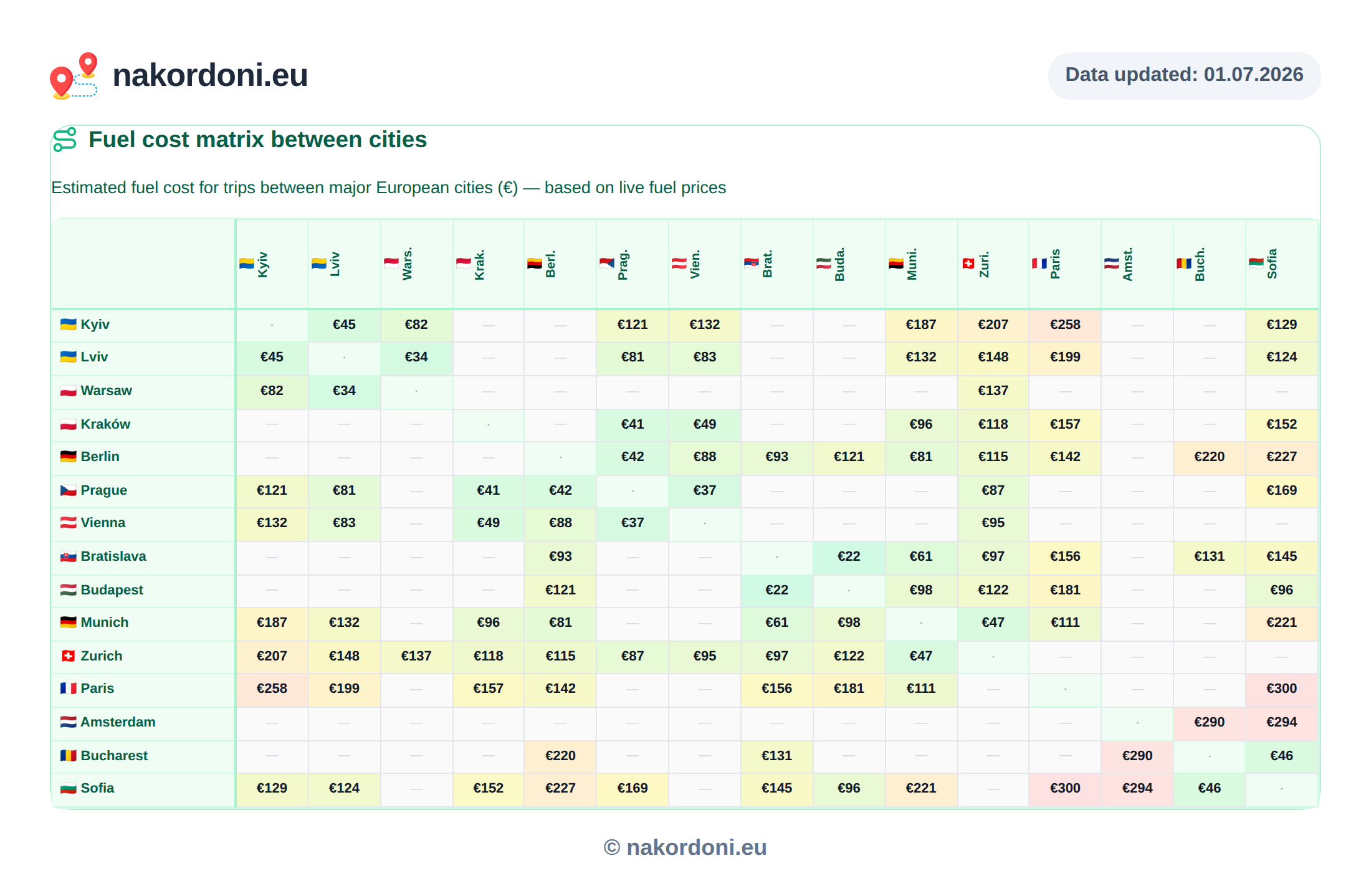
Task: Click the nakordoni.eu map pin logo
Action: pyautogui.click(x=74, y=75)
